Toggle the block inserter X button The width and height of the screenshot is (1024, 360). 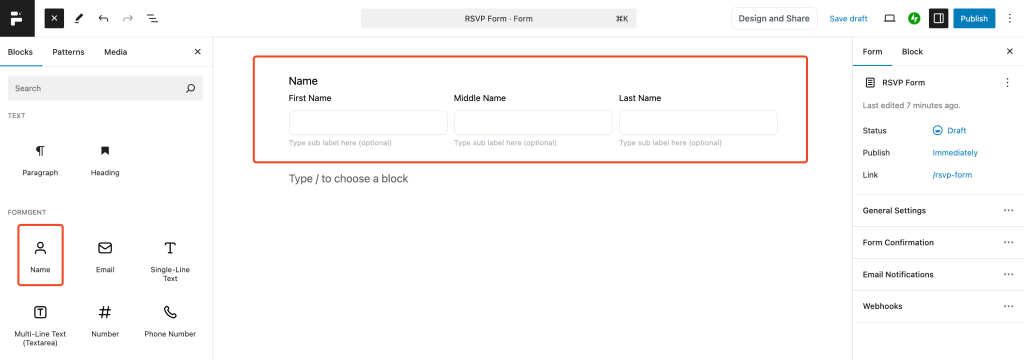pyautogui.click(x=54, y=18)
